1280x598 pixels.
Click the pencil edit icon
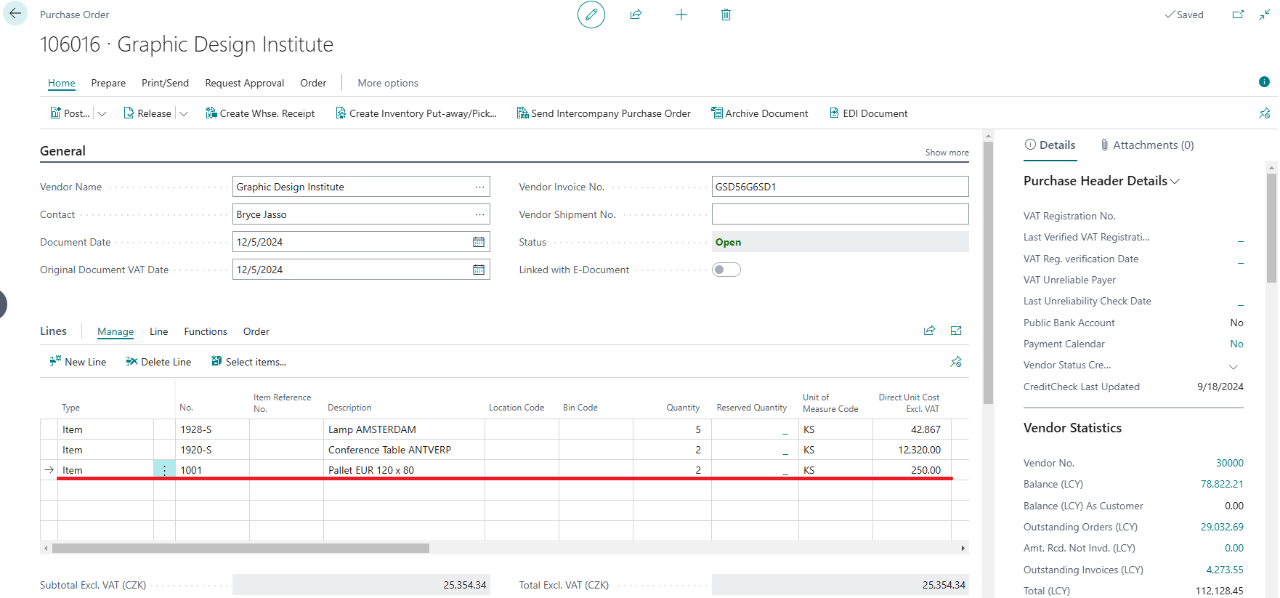[591, 15]
